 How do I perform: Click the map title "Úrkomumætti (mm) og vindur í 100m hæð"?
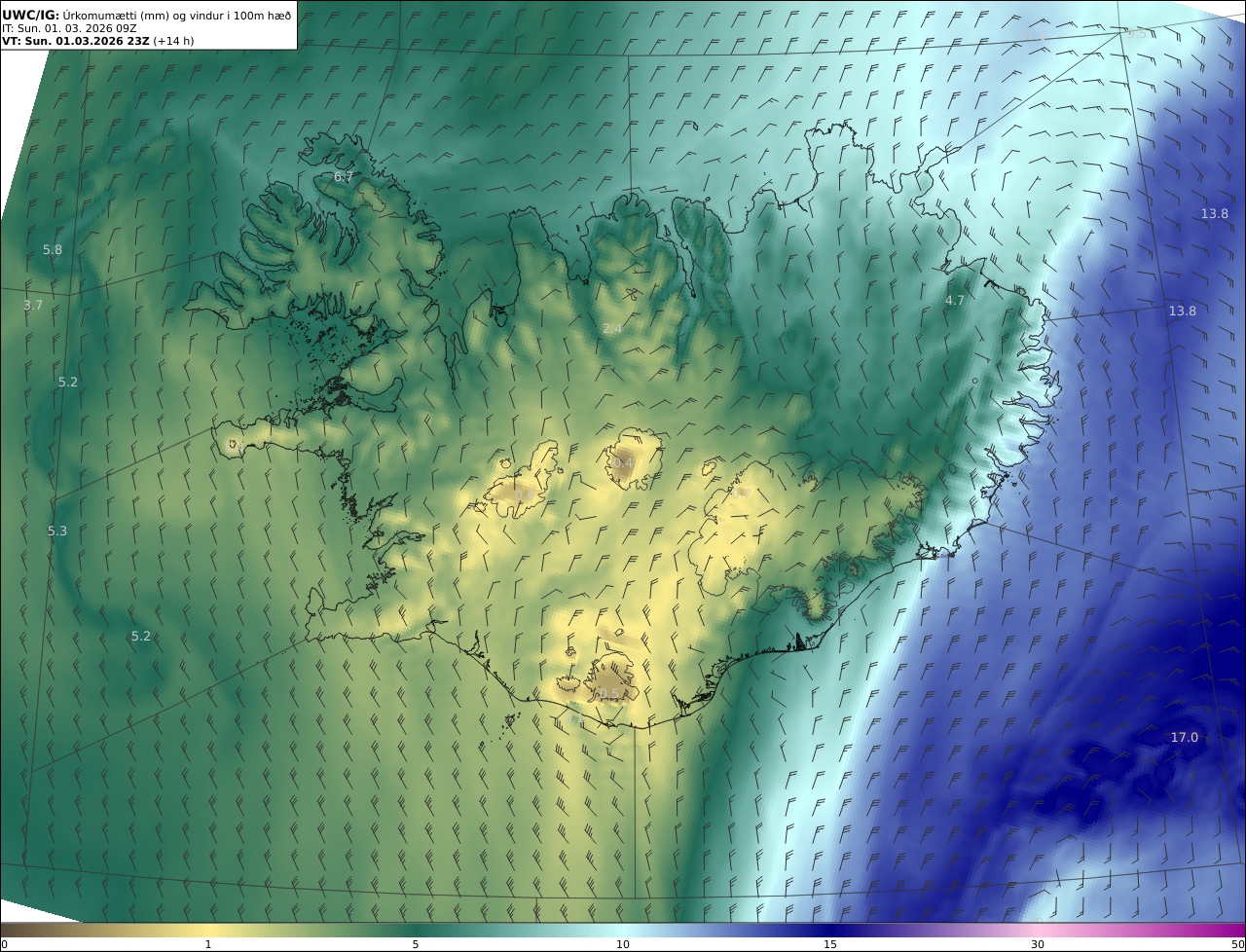pyautogui.click(x=177, y=15)
